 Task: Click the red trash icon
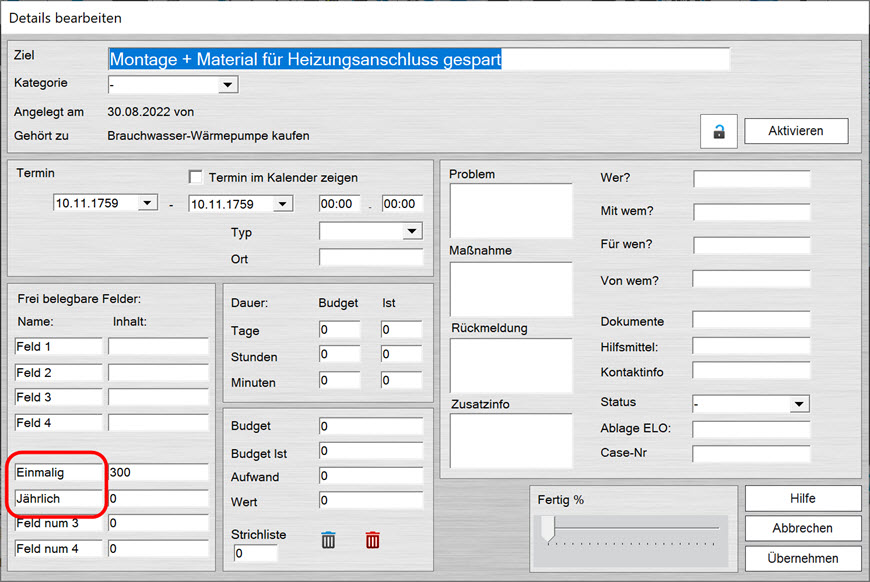373,540
